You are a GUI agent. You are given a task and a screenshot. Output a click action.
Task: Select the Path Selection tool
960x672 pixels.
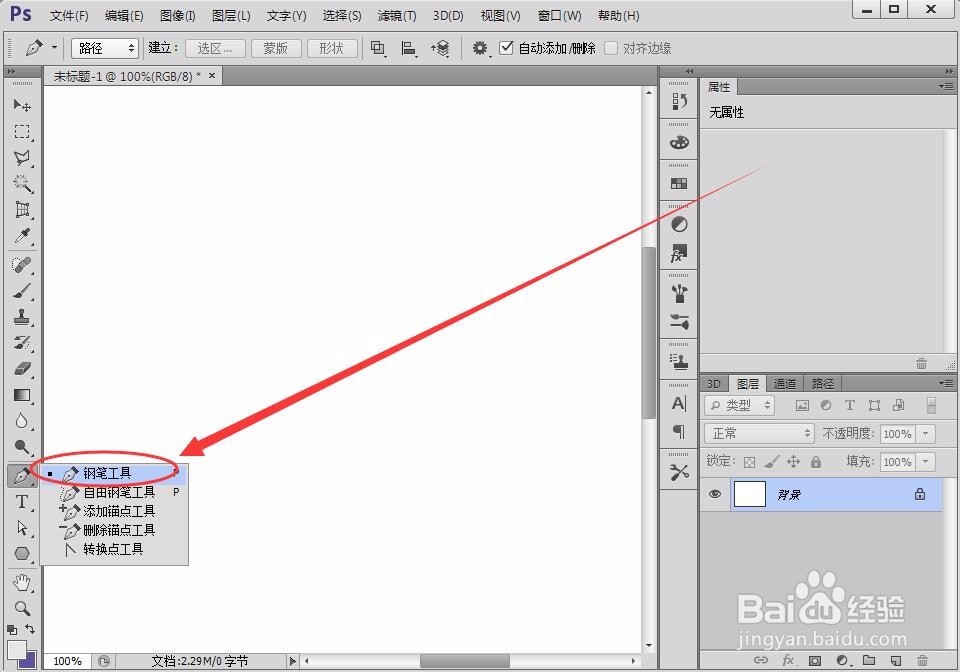[22, 528]
